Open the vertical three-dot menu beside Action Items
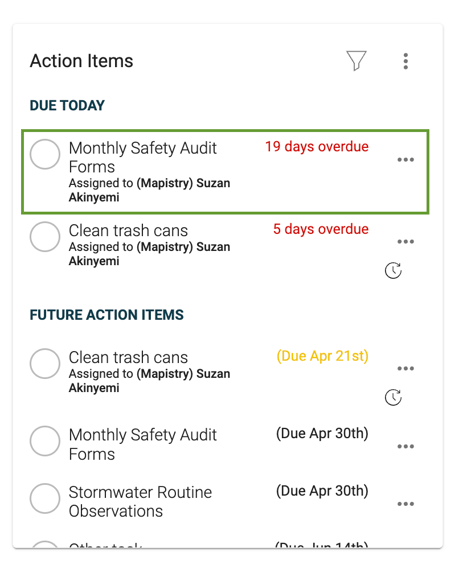The width and height of the screenshot is (459, 577). point(405,61)
